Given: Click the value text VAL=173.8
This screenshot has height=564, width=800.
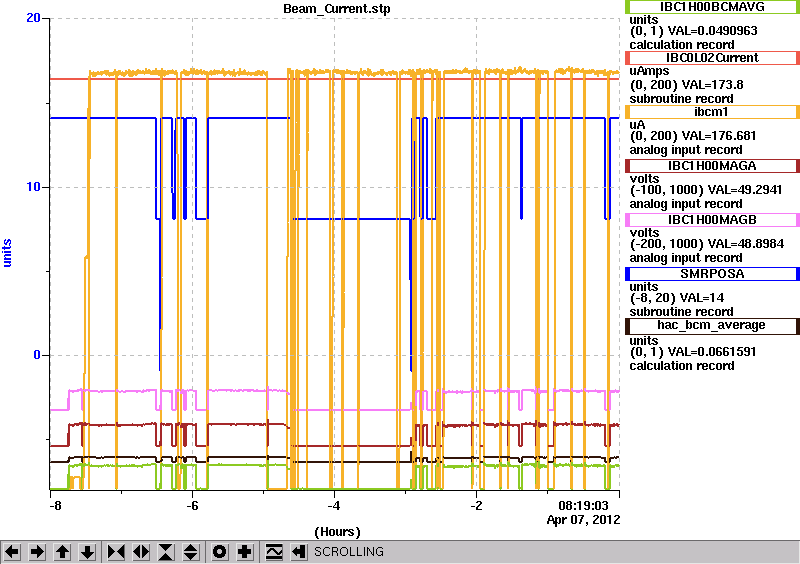Looking at the screenshot, I should (x=710, y=85).
